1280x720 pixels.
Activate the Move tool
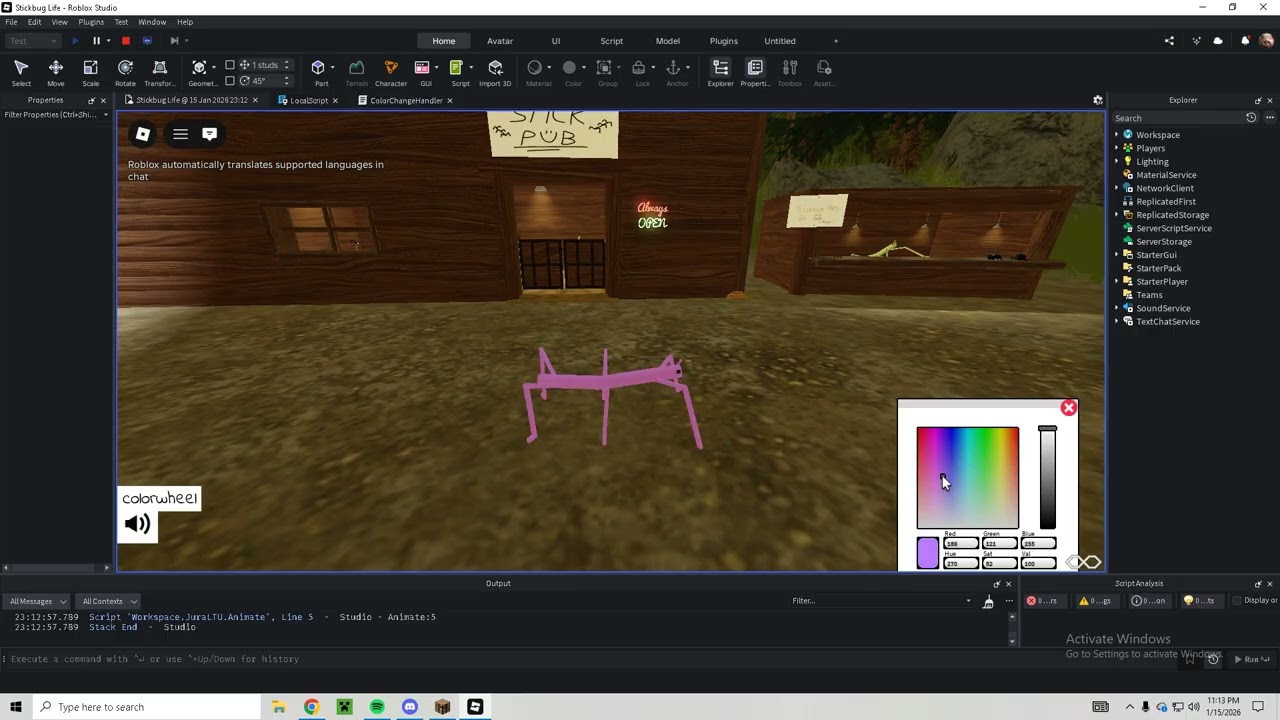tap(56, 73)
